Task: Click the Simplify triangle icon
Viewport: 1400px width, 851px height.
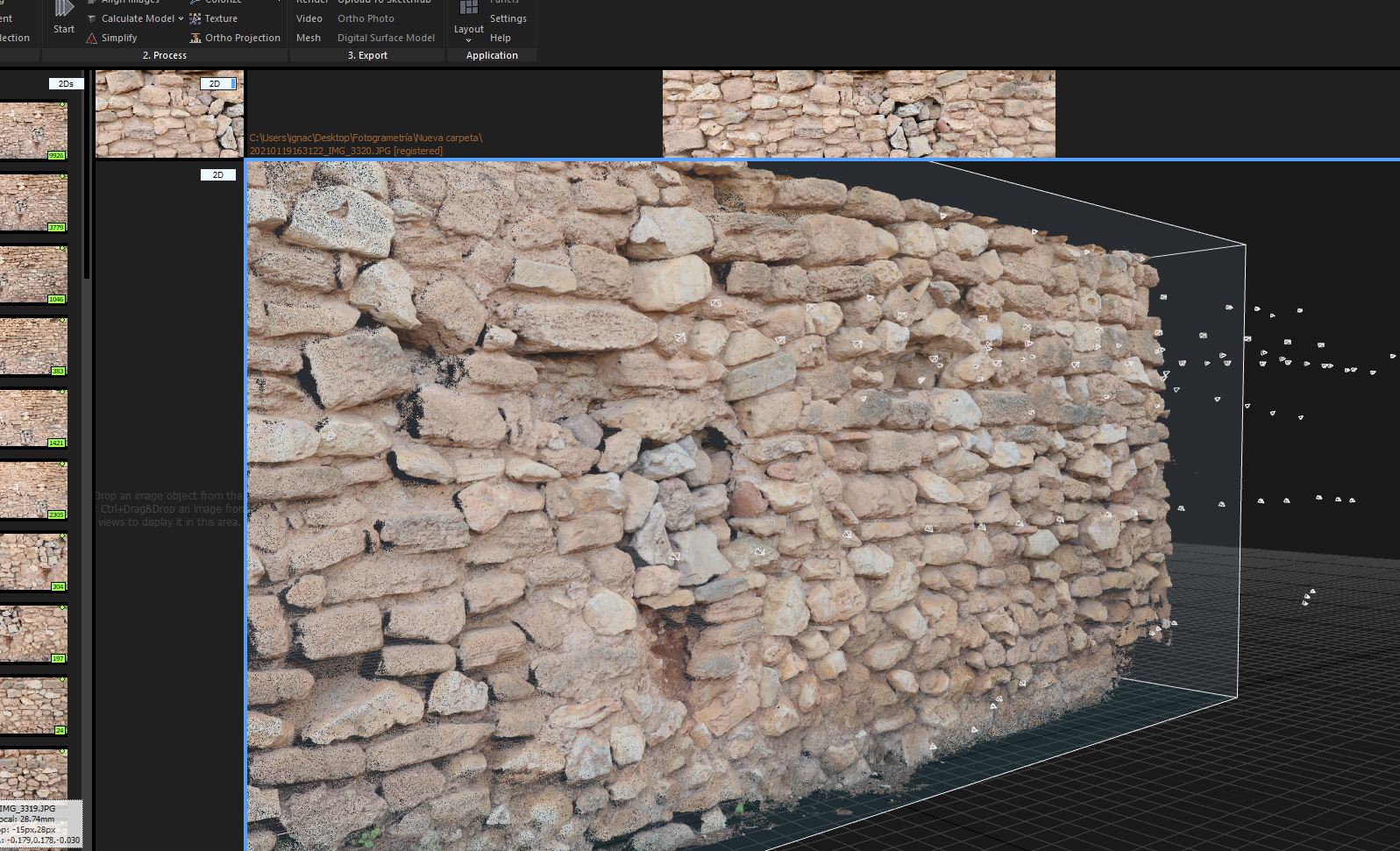Action: point(92,38)
